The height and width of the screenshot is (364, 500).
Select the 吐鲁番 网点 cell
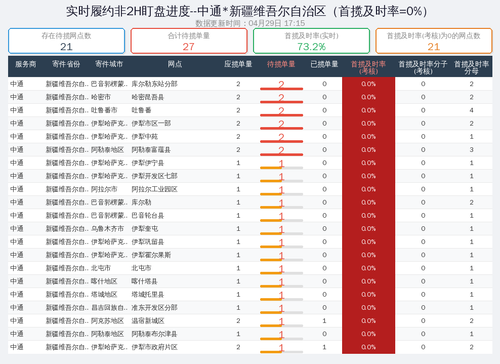click(x=141, y=110)
